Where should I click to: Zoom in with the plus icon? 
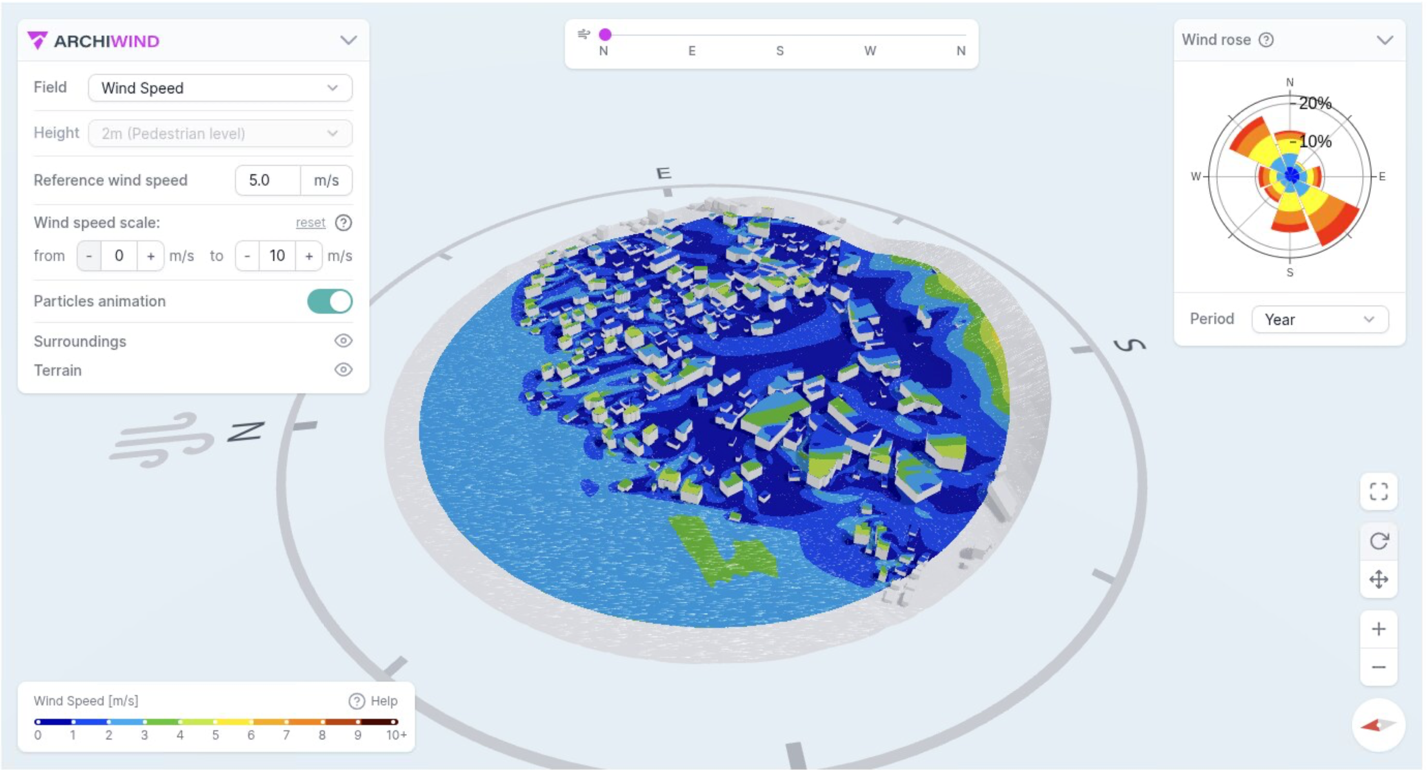point(1378,629)
